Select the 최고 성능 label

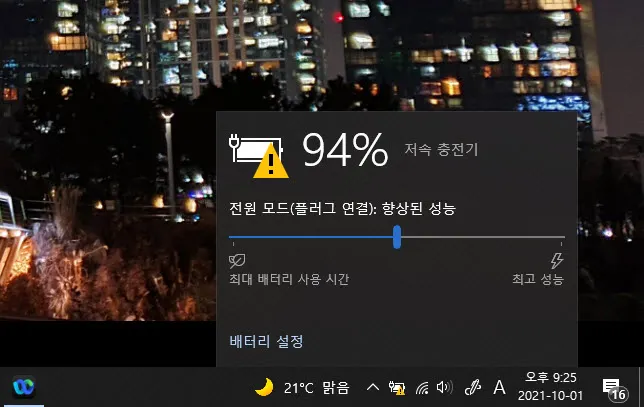tap(538, 279)
